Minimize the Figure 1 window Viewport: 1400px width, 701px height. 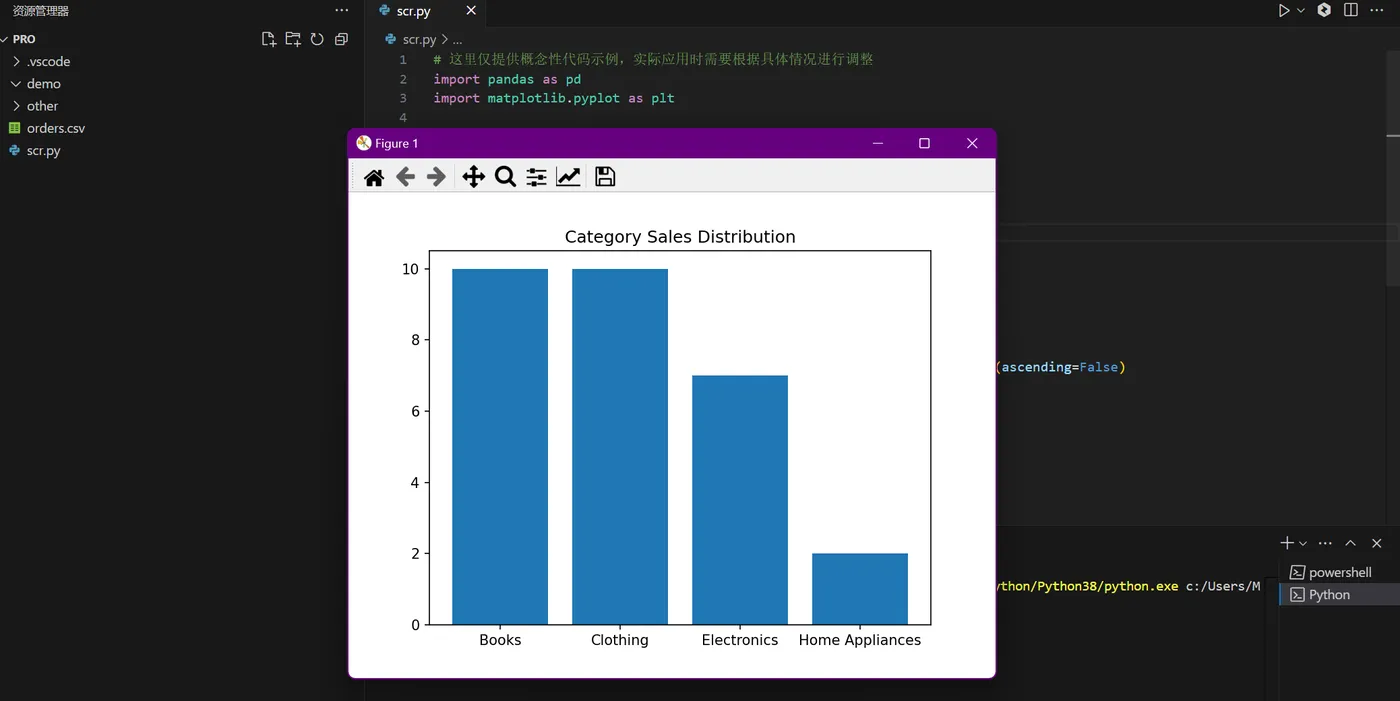click(878, 143)
